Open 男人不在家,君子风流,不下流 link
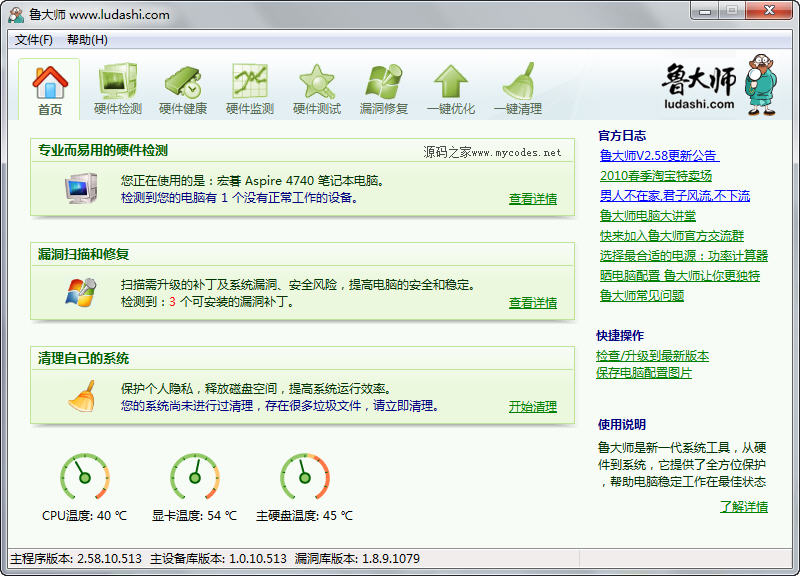Viewport: 800px width, 576px height. pyautogui.click(x=675, y=195)
